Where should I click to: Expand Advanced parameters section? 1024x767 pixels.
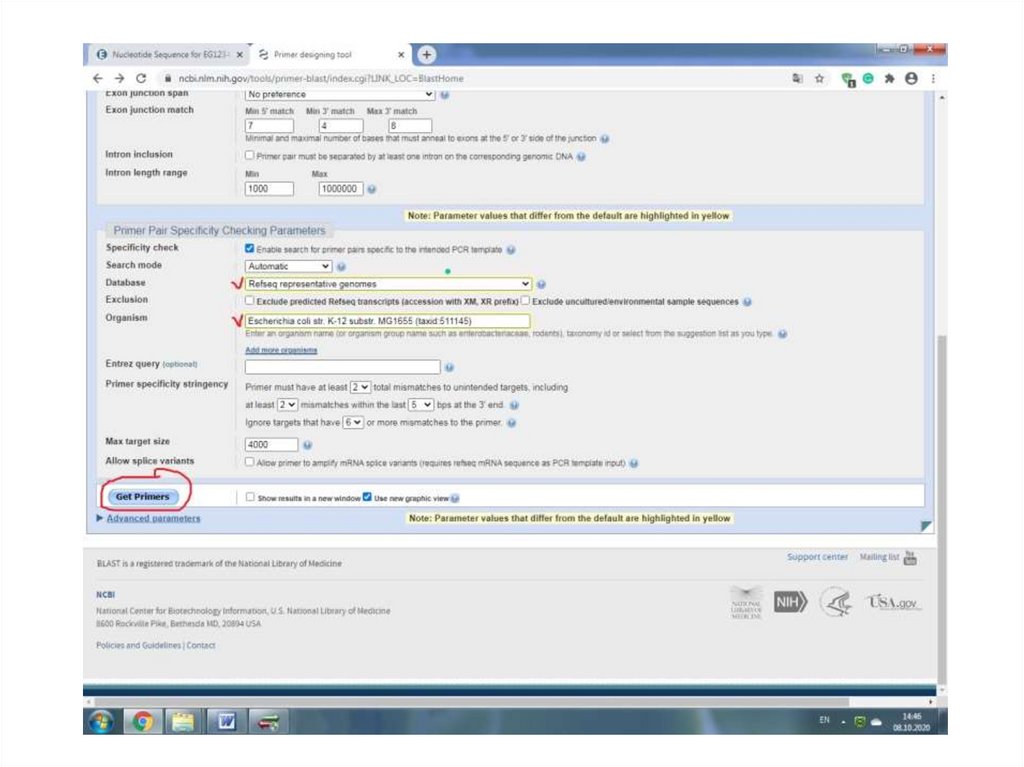tap(153, 519)
